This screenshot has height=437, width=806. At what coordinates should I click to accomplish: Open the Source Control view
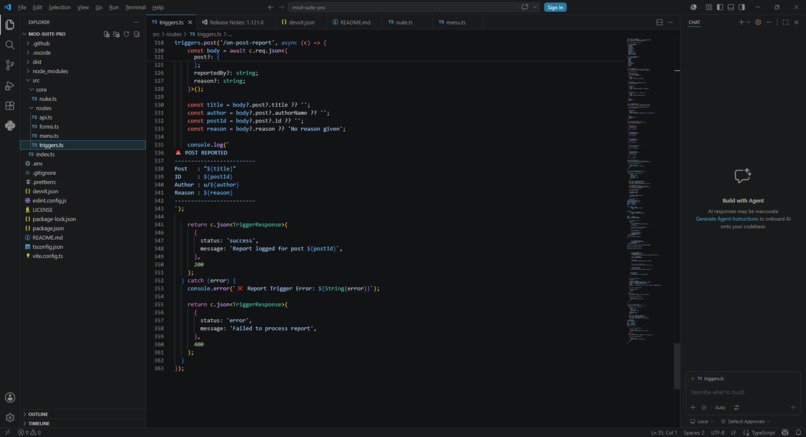tap(10, 65)
